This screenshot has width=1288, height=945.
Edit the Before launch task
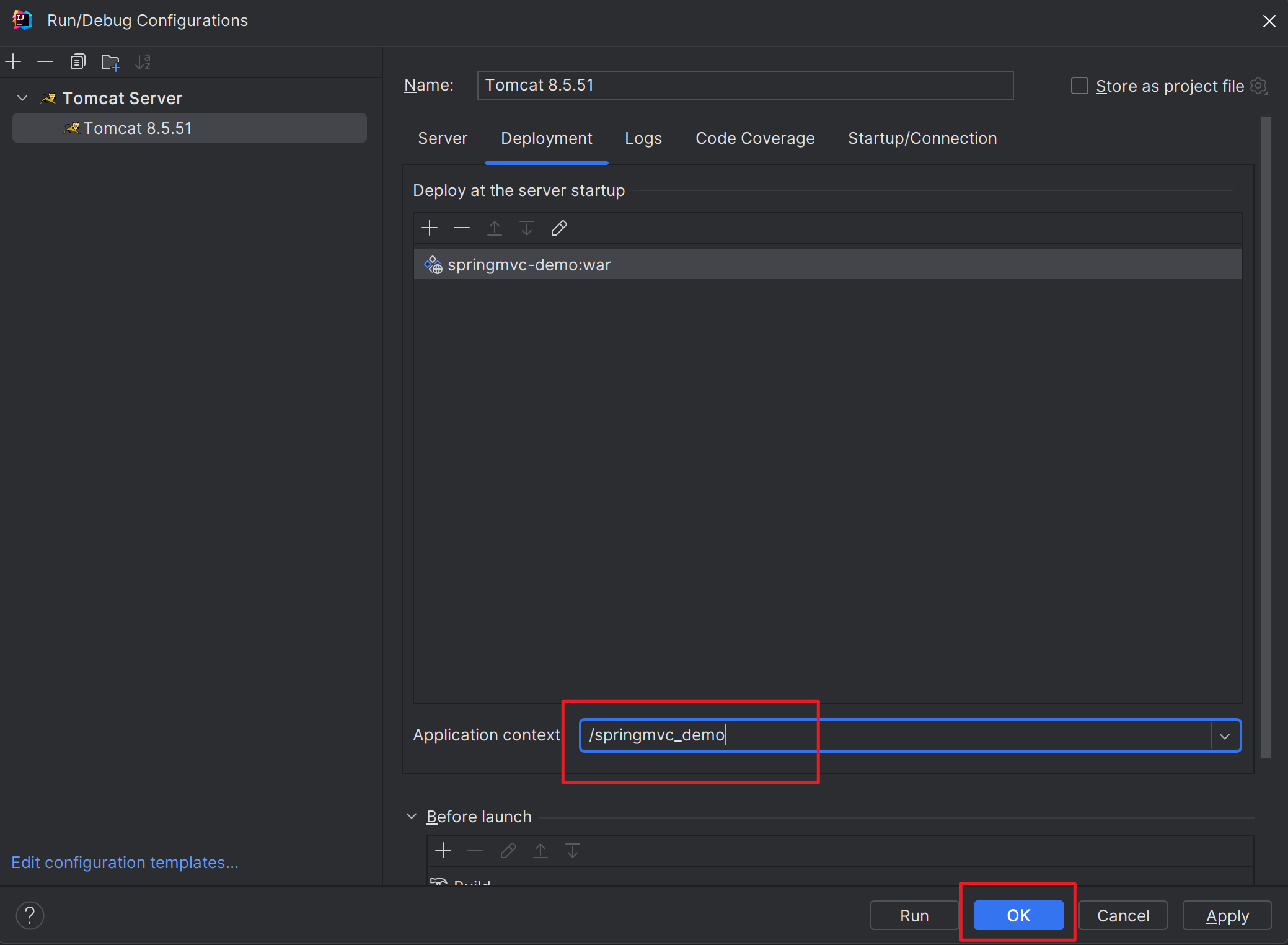coord(508,850)
